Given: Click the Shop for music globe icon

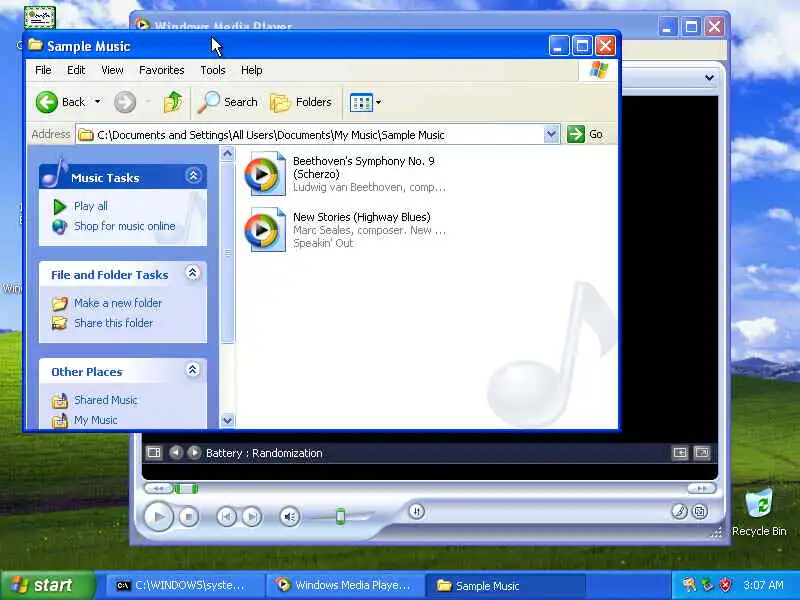Looking at the screenshot, I should pyautogui.click(x=60, y=227).
